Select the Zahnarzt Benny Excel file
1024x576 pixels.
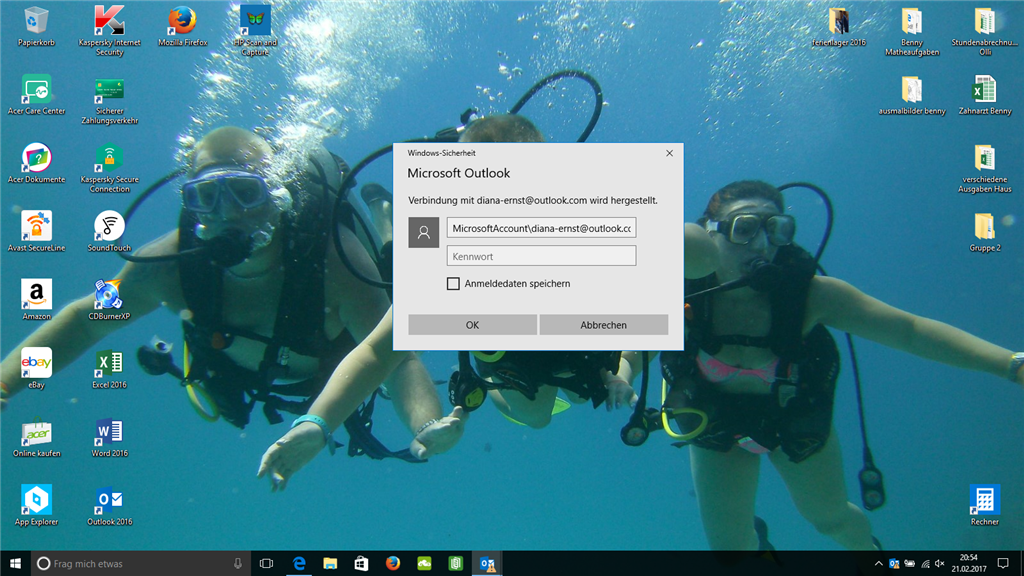[985, 95]
